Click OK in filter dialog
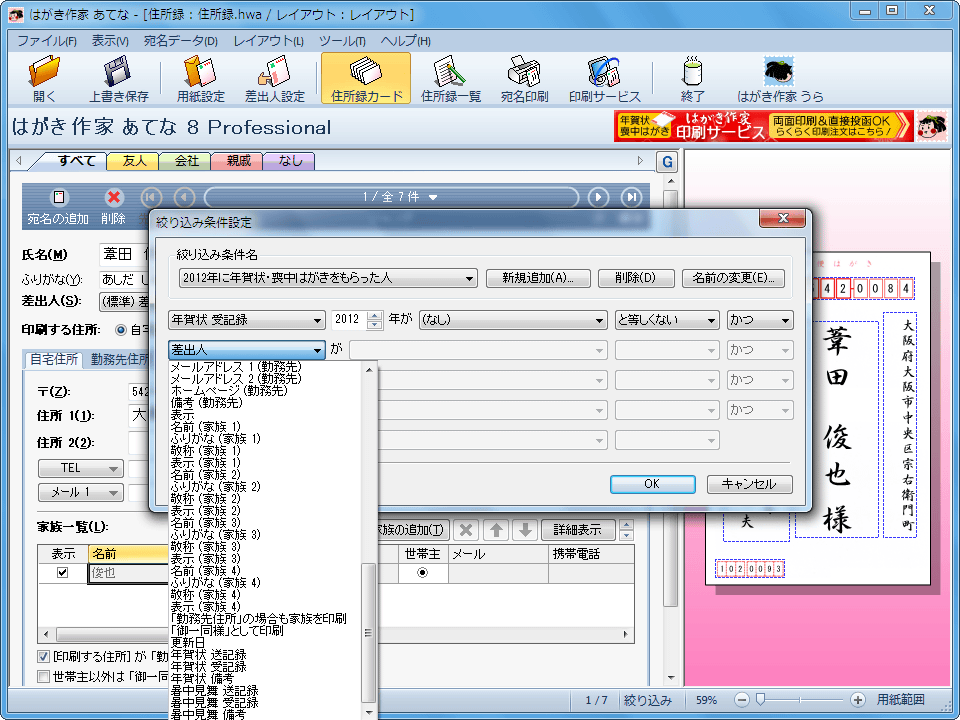 (653, 484)
